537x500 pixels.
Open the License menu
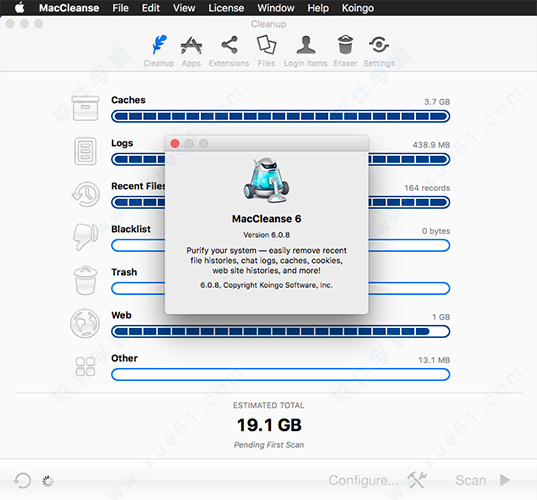[x=226, y=8]
